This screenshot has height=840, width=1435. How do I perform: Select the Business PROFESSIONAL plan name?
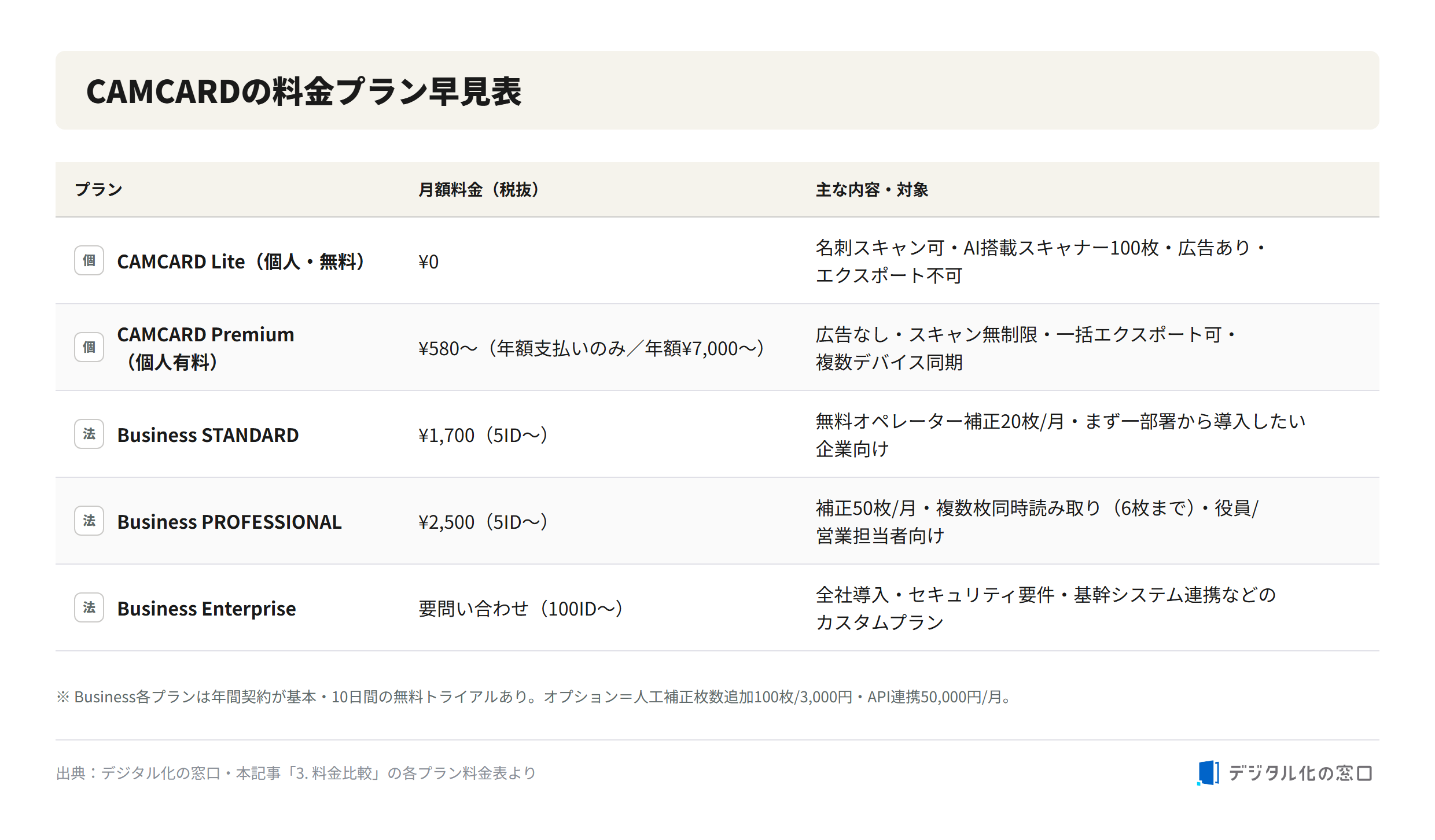coord(229,522)
